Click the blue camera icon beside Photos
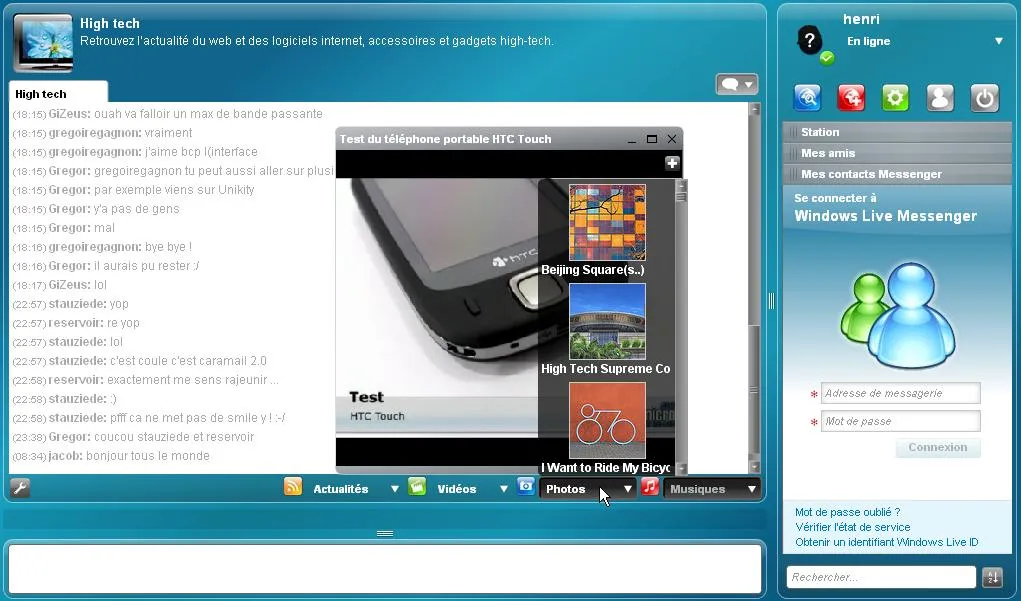This screenshot has height=601, width=1021. coord(526,486)
